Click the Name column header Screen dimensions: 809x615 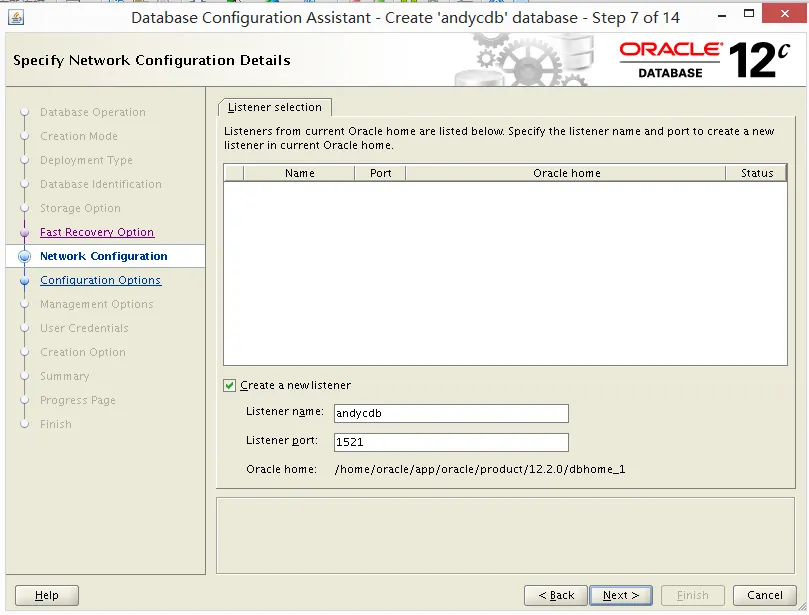pos(299,173)
